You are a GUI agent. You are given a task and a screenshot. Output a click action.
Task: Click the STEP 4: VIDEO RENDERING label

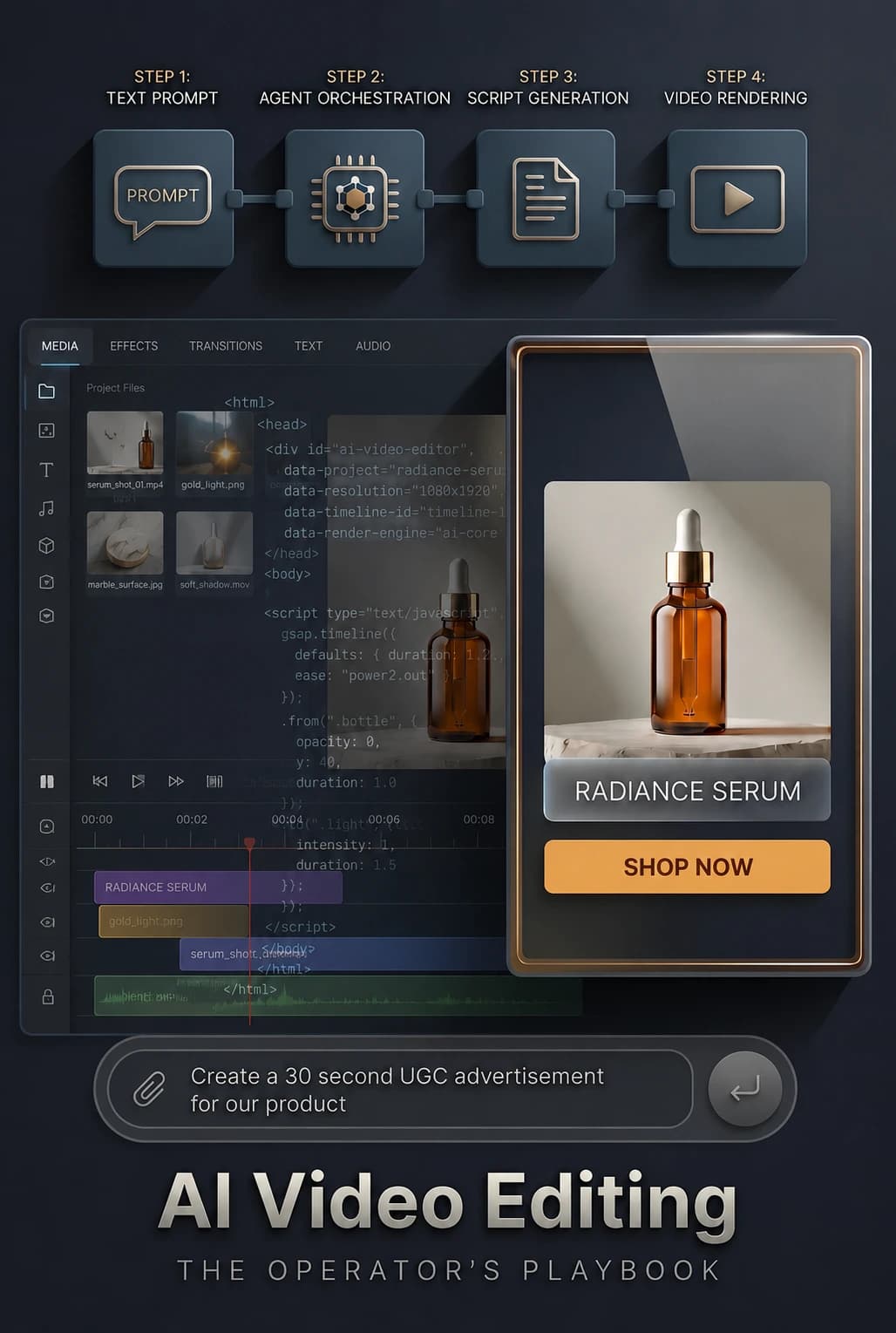736,87
